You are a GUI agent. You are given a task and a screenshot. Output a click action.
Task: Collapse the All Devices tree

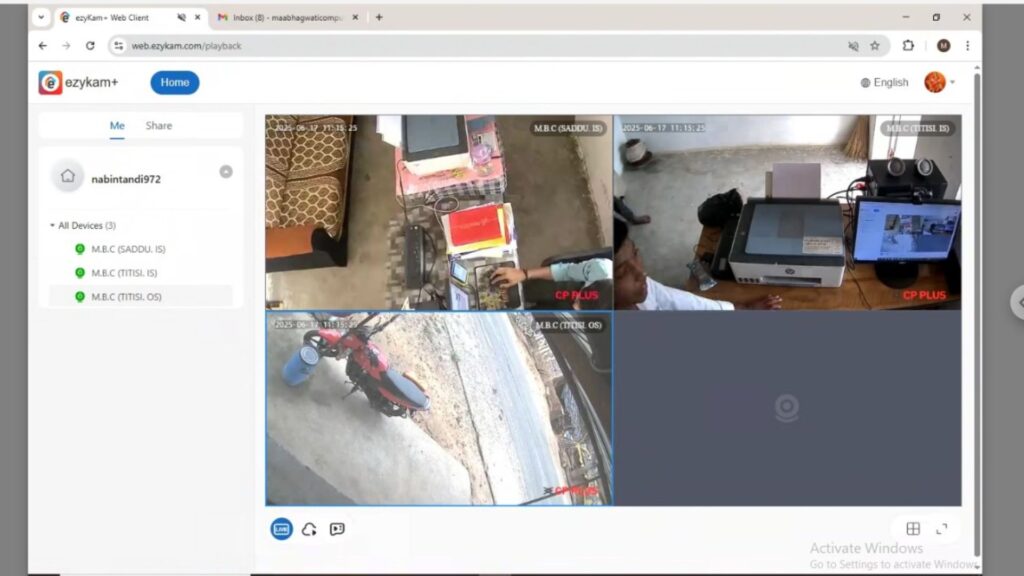pyautogui.click(x=53, y=226)
